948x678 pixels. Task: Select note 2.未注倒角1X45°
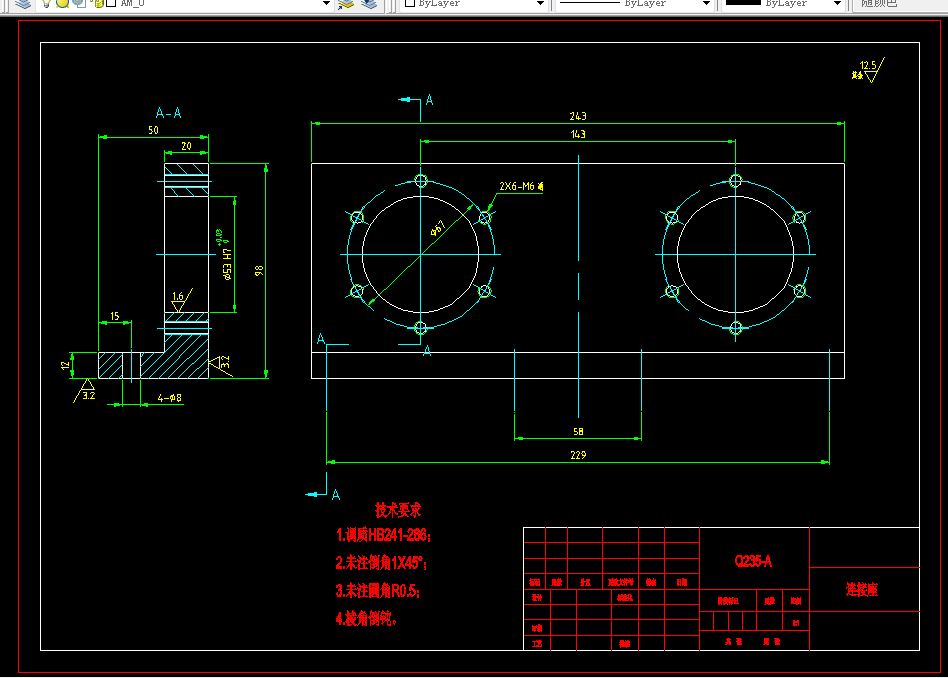click(x=381, y=562)
